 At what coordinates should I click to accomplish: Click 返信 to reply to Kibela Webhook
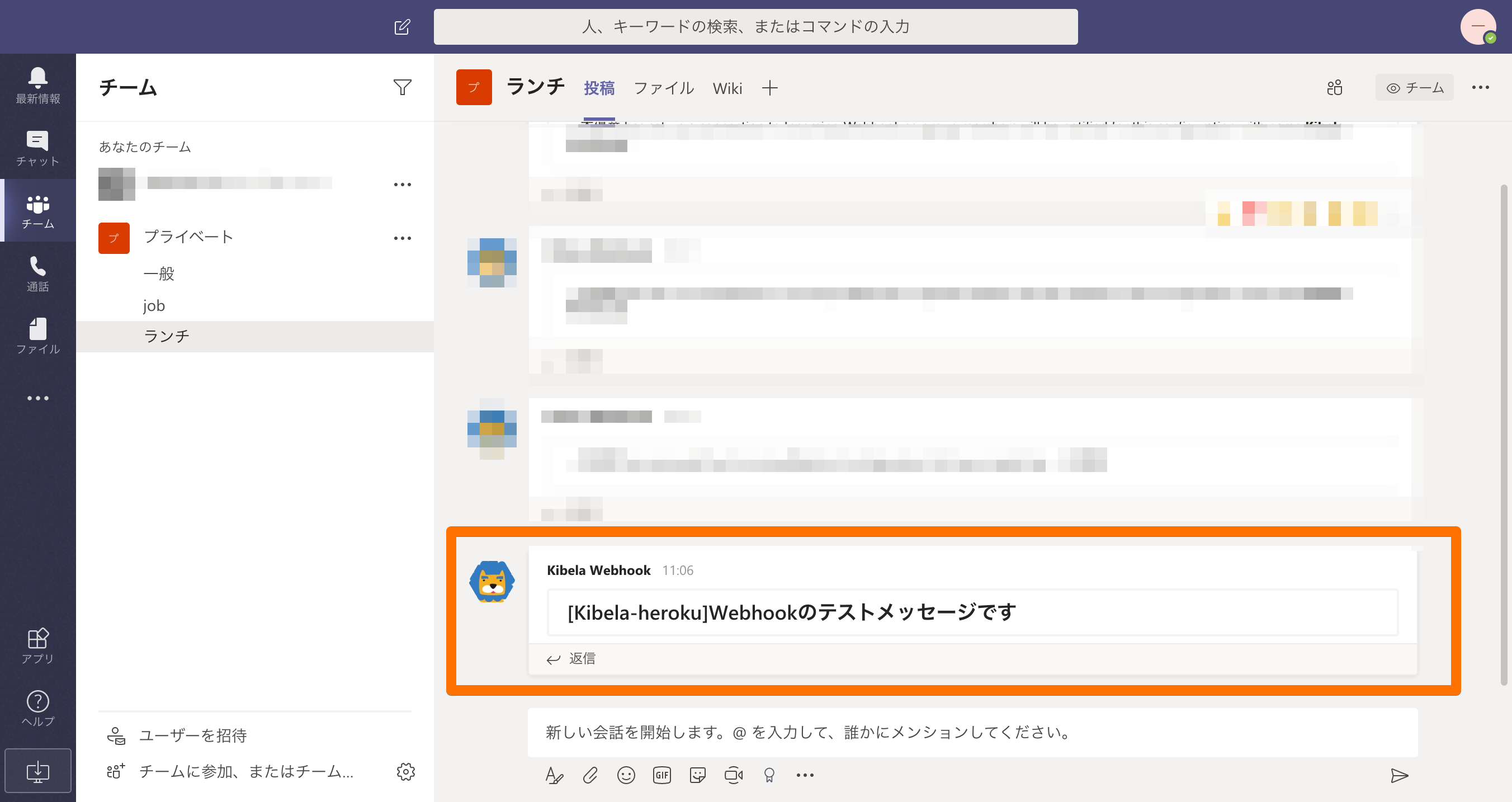[571, 659]
